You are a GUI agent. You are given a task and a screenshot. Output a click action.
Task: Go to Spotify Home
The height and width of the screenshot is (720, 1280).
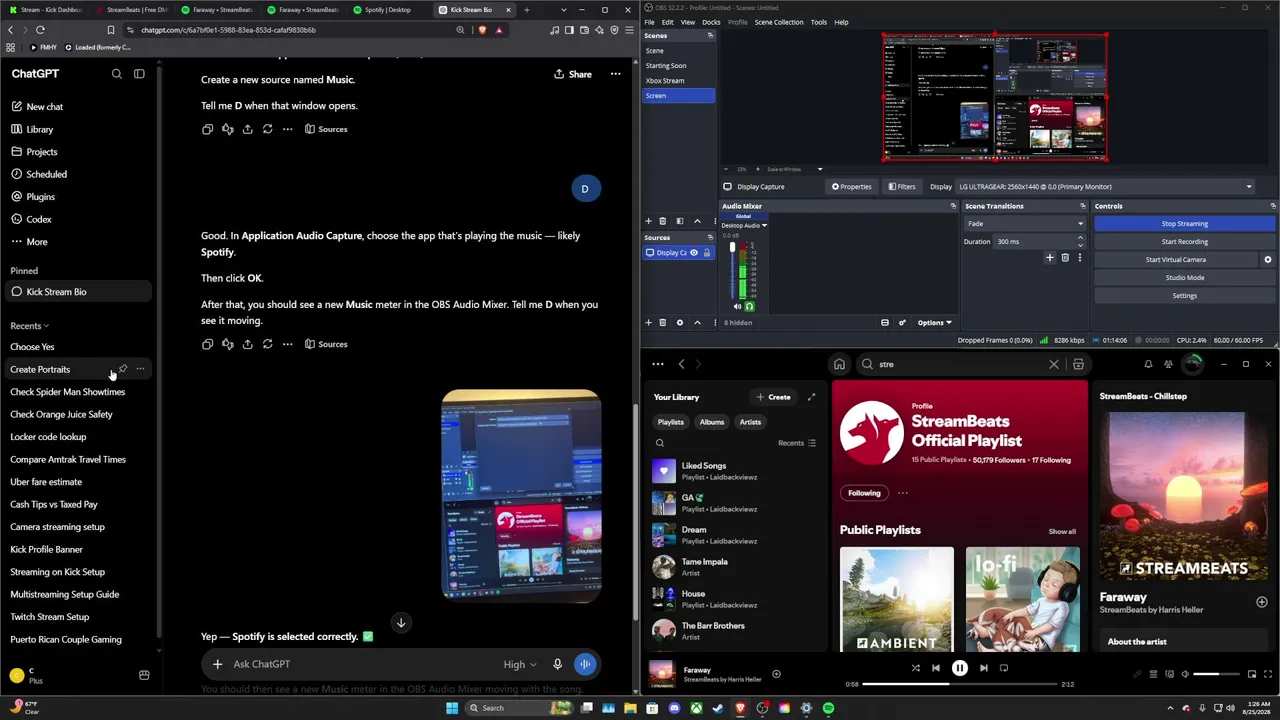[839, 364]
